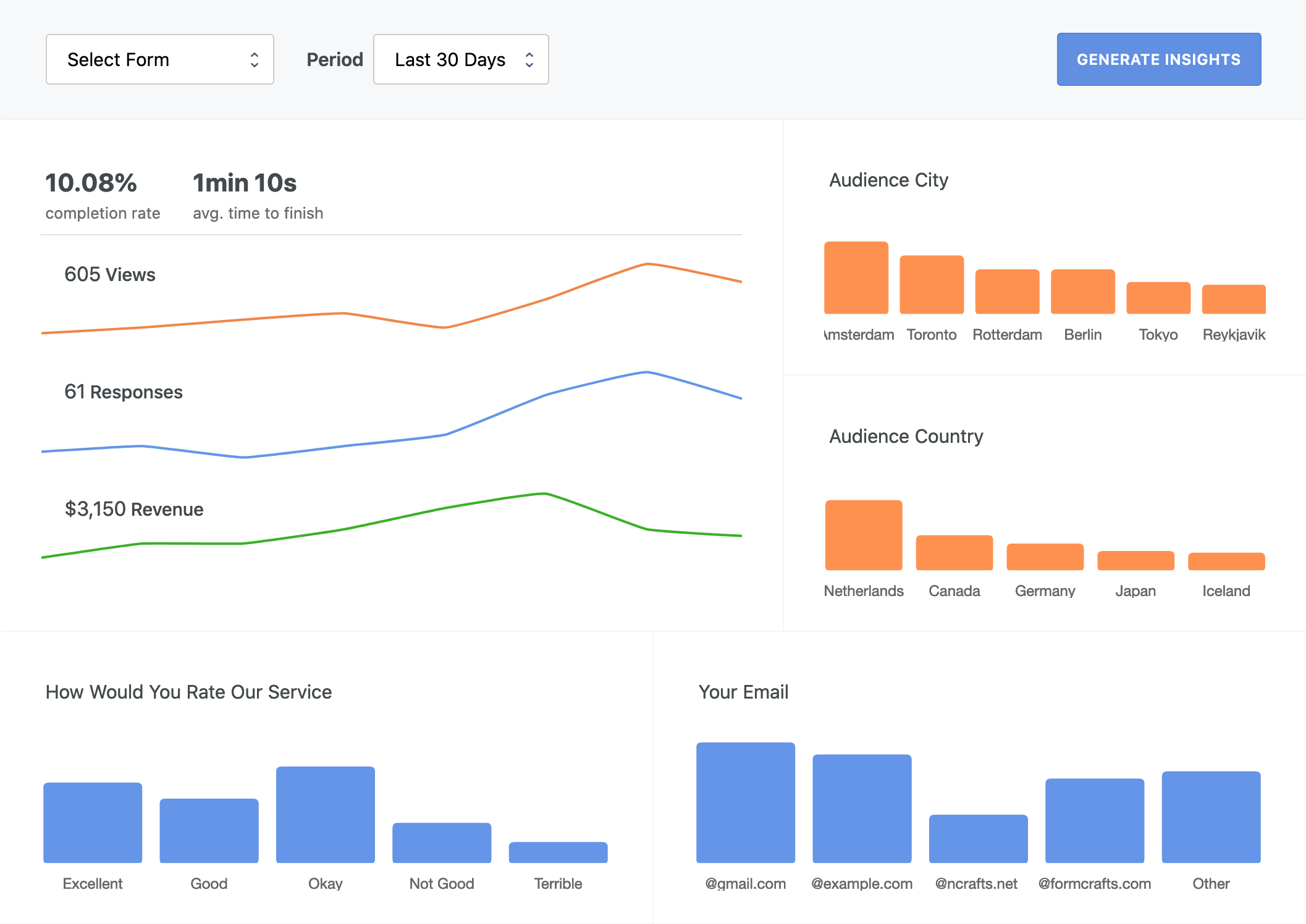Click the 1min 10s average time value
Viewport: 1306px width, 924px height.
point(245,183)
